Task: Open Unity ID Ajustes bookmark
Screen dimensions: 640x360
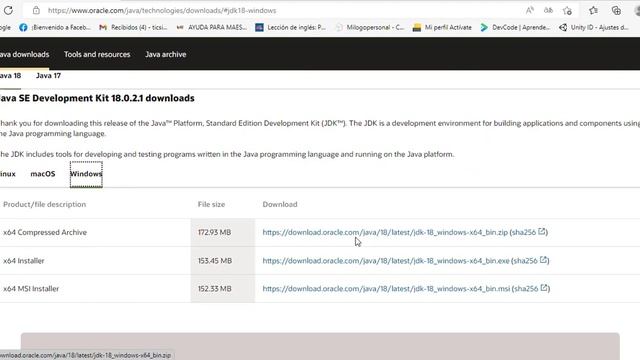Action: pyautogui.click(x=594, y=27)
